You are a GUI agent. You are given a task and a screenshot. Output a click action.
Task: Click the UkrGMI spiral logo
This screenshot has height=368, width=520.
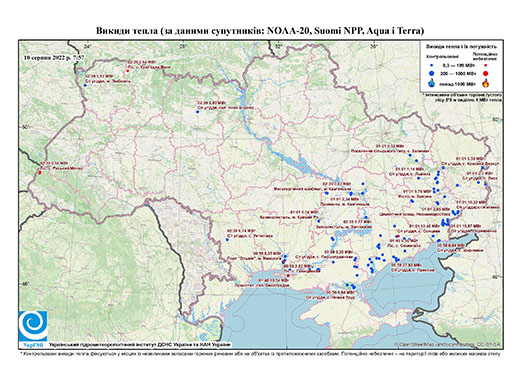click(x=33, y=326)
